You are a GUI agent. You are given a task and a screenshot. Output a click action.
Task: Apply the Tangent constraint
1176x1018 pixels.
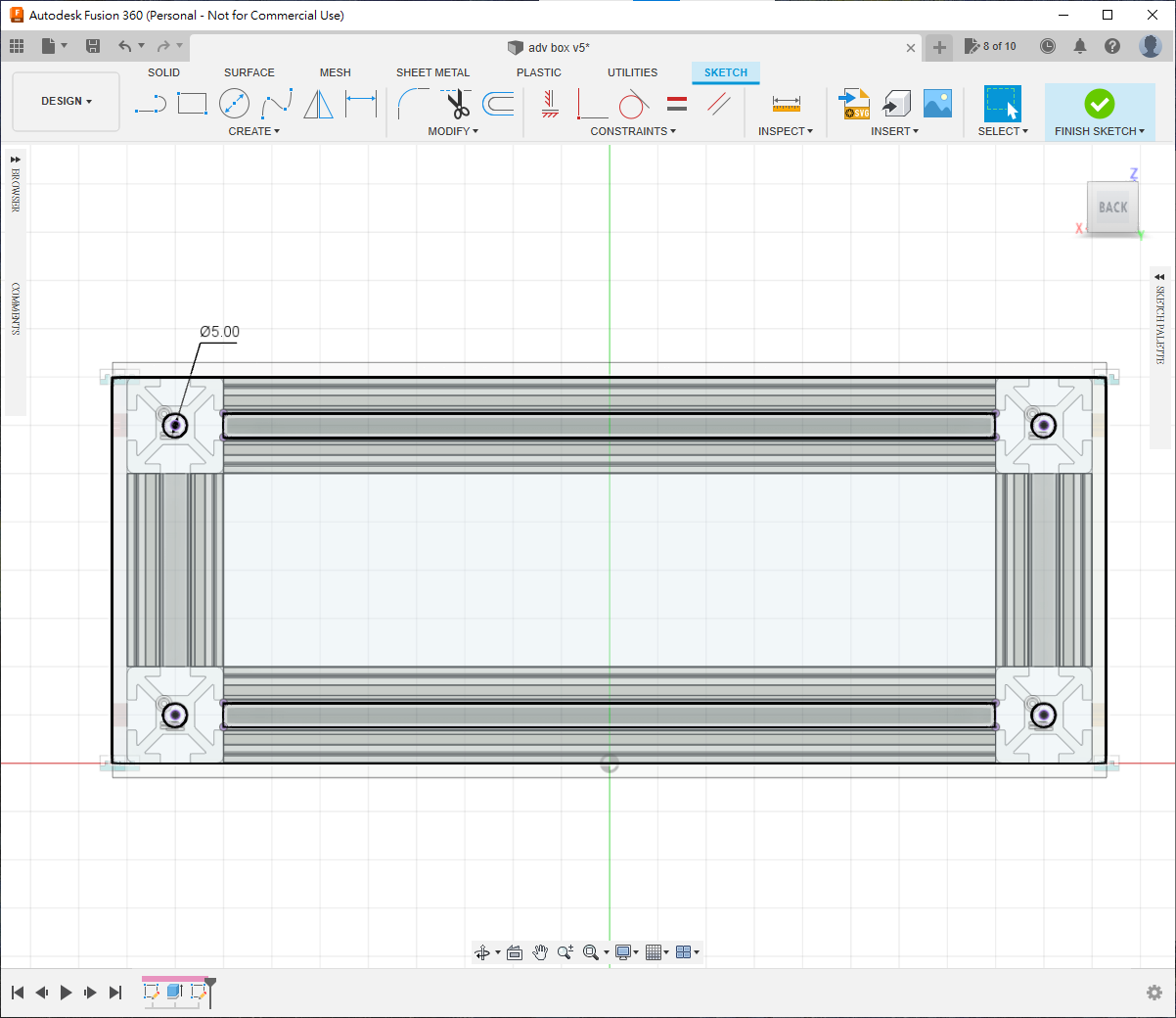(633, 103)
